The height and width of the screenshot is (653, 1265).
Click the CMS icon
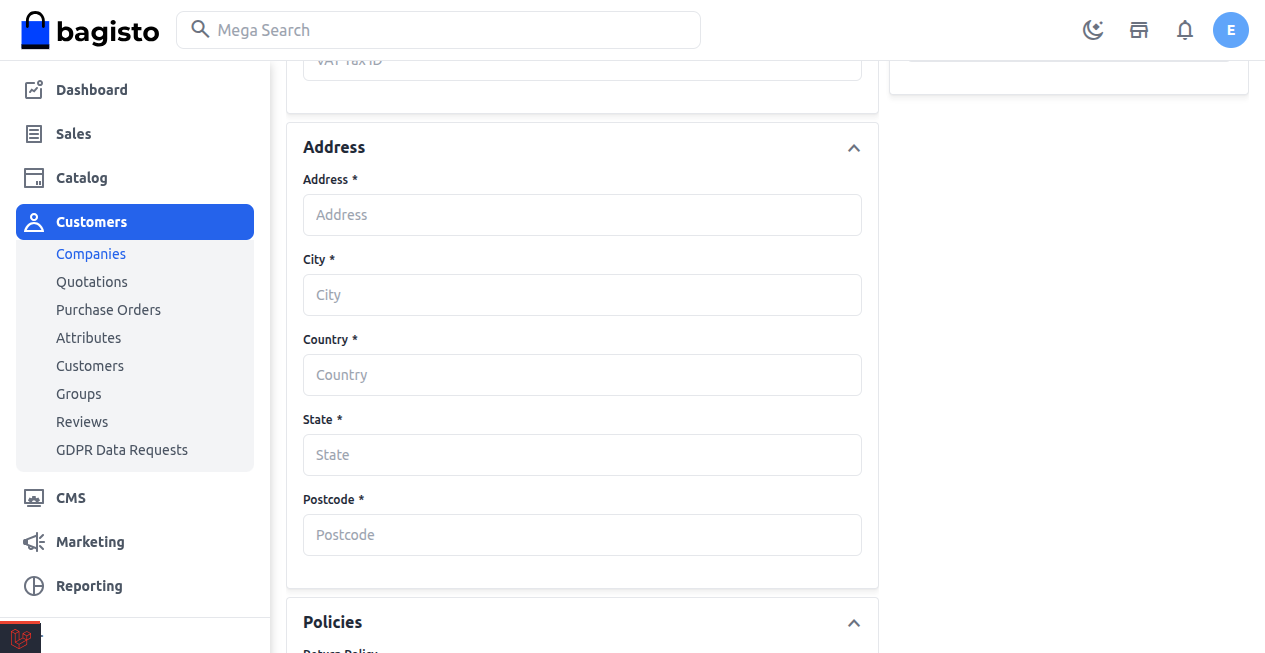tap(33, 497)
